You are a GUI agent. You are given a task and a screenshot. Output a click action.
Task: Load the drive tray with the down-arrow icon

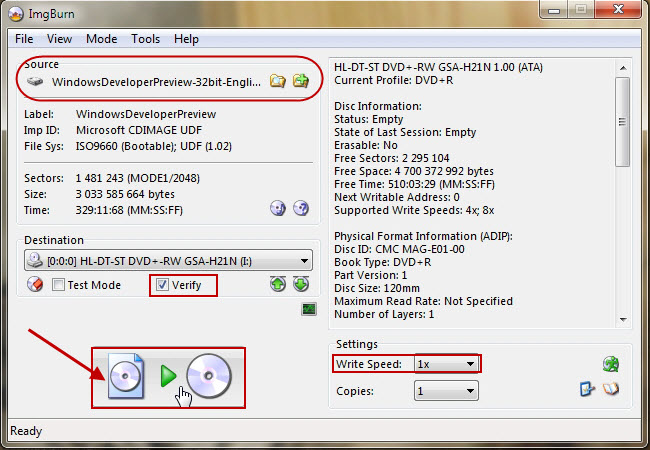click(x=301, y=284)
